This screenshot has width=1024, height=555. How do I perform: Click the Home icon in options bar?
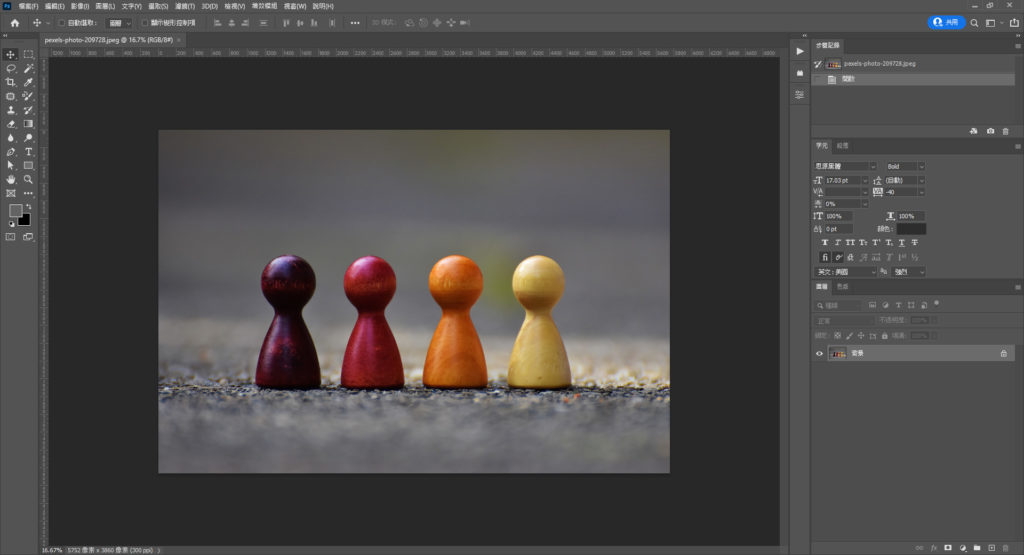tap(14, 22)
